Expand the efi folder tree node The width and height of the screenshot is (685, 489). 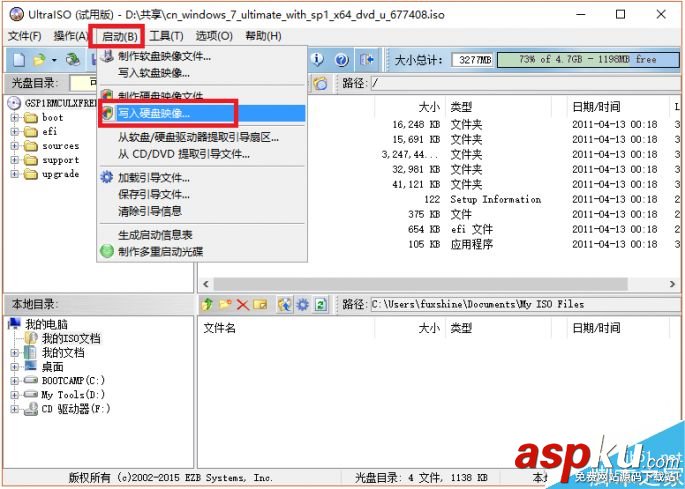click(x=14, y=132)
